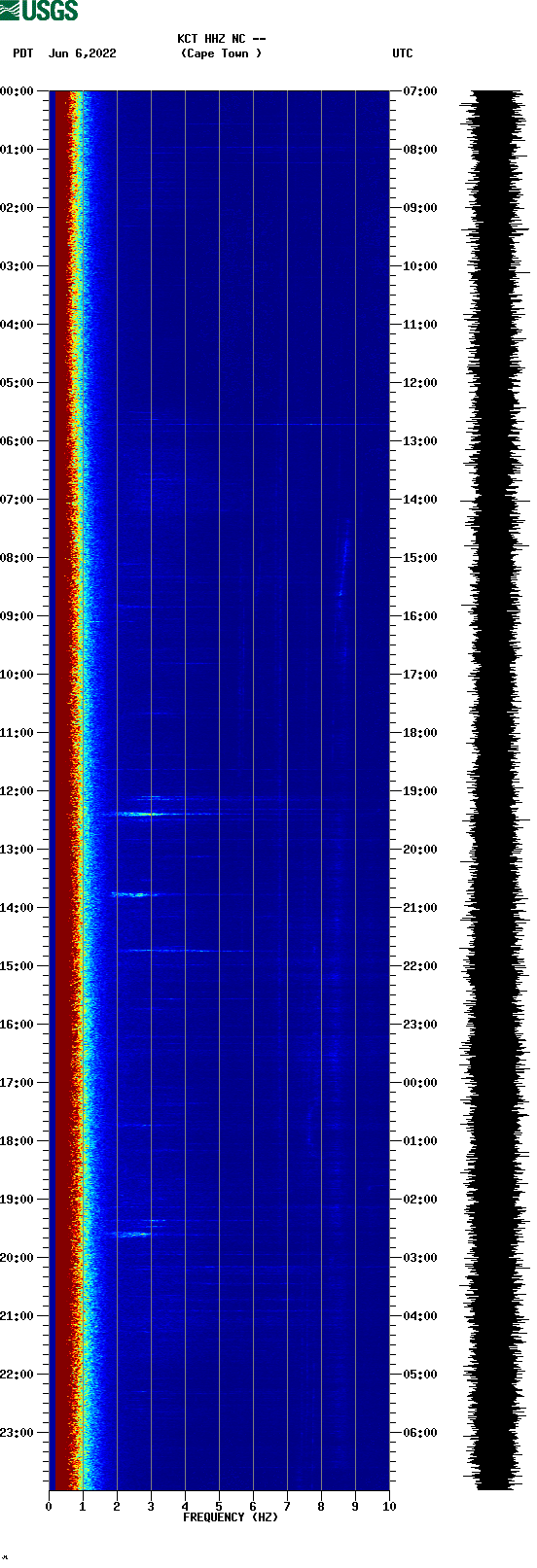Click the PDT timezone label
This screenshot has width=537, height=1568.
click(22, 53)
